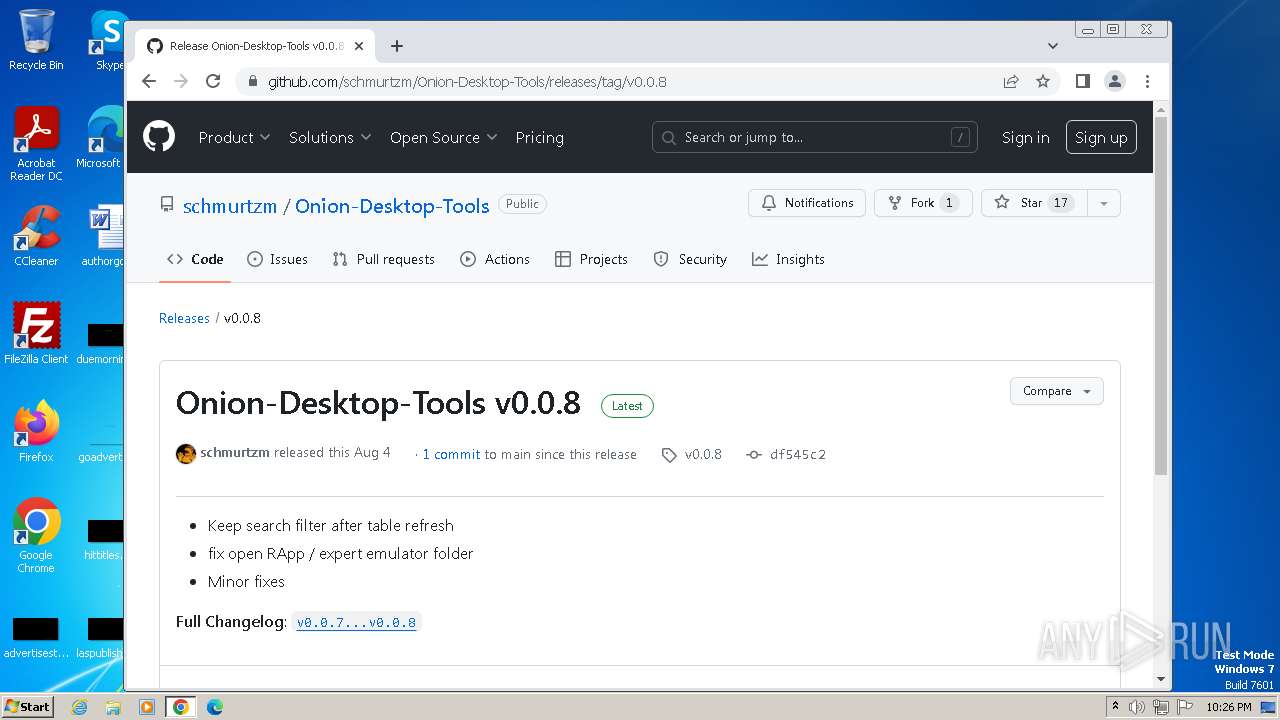Image resolution: width=1280 pixels, height=720 pixels.
Task: Open the Onion-Desktop-Tools repository link
Action: (x=392, y=206)
